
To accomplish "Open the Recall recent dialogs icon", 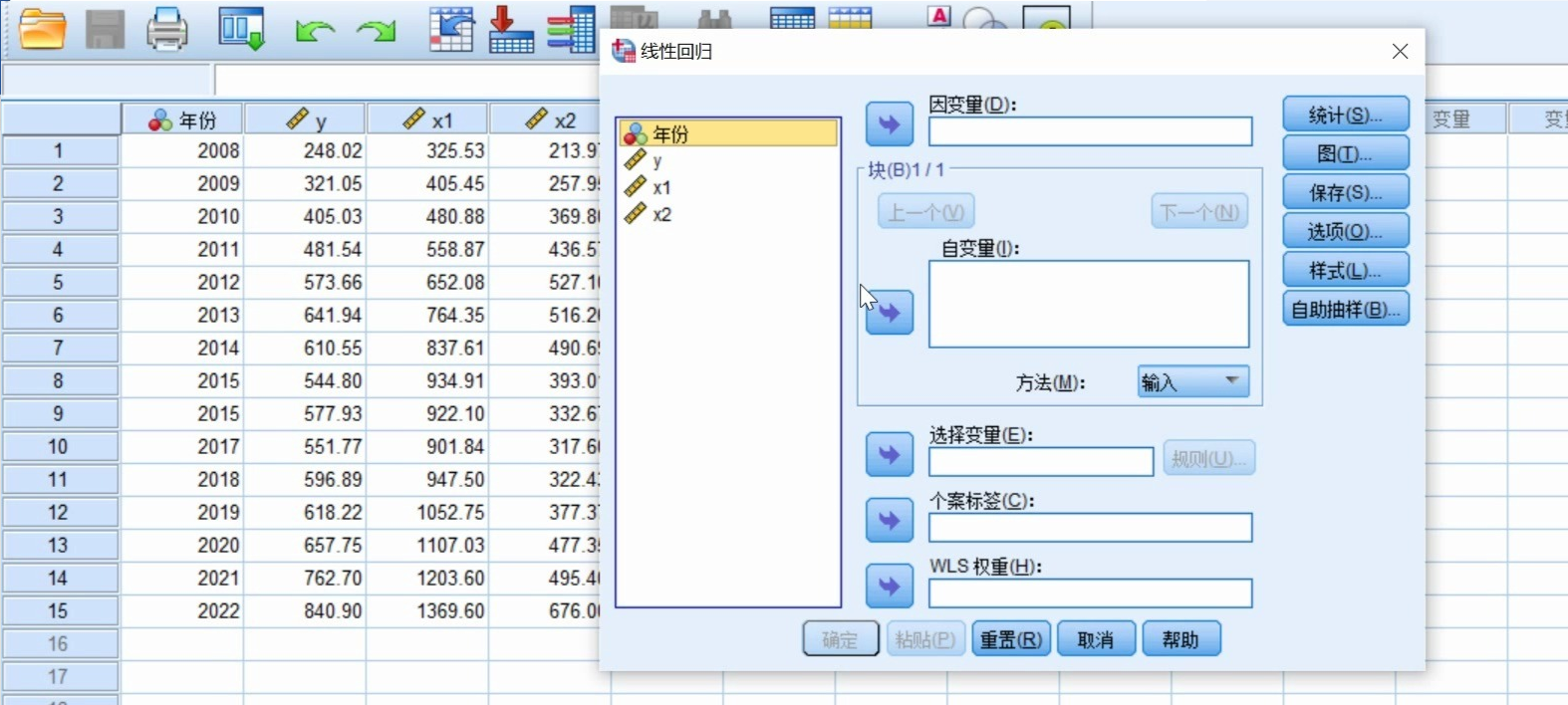I will coord(242,28).
